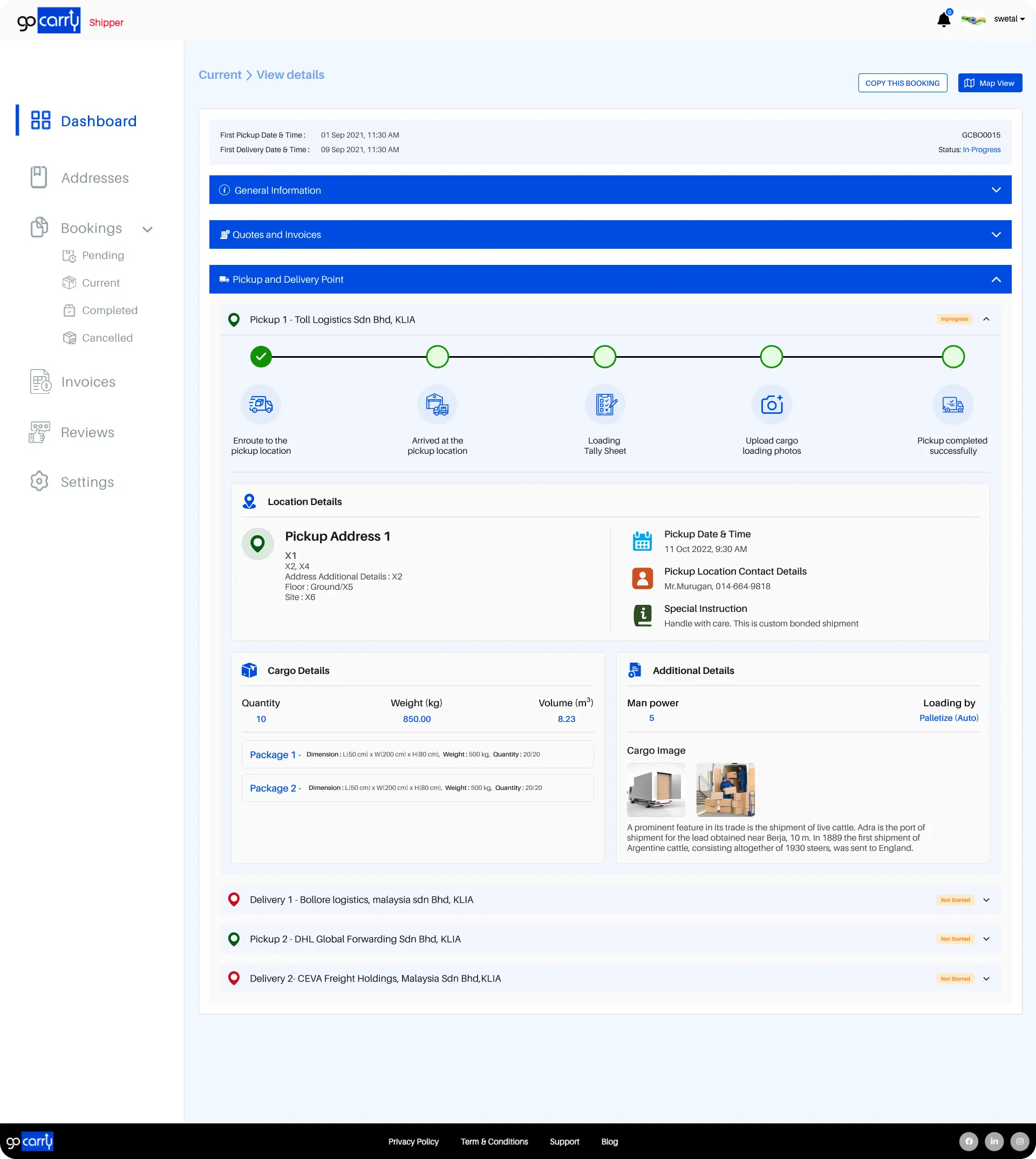Viewport: 1036px width, 1159px height.
Task: Expand Delivery 1 Bollore logistics row
Action: pyautogui.click(x=986, y=899)
